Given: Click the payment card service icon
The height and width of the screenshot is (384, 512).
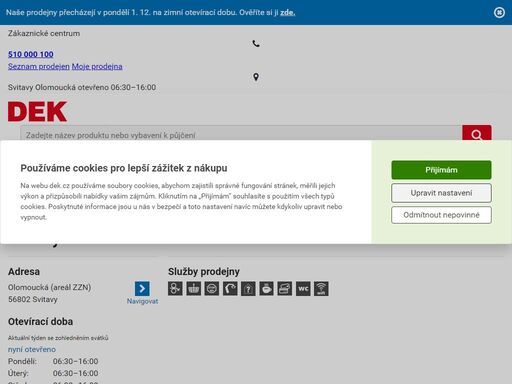Looking at the screenshot, I should point(285,289).
